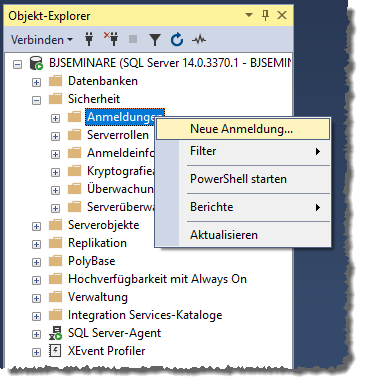Screen dimensions: 365x384
Task: Expand the PolyBase node
Action: pyautogui.click(x=36, y=262)
